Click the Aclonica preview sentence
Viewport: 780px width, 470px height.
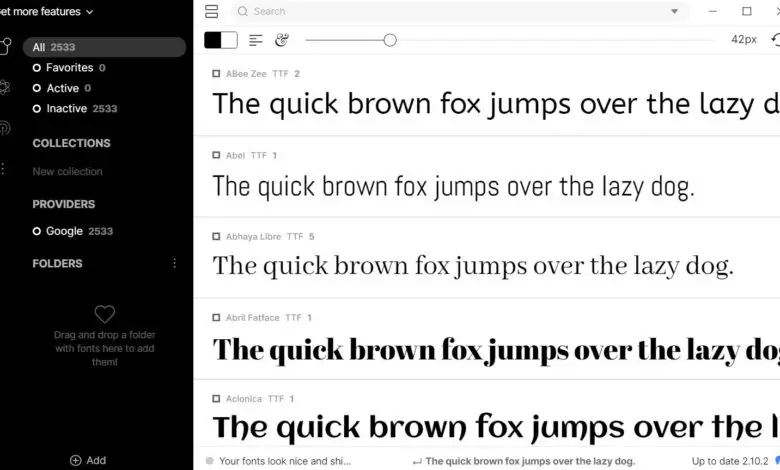pos(496,428)
